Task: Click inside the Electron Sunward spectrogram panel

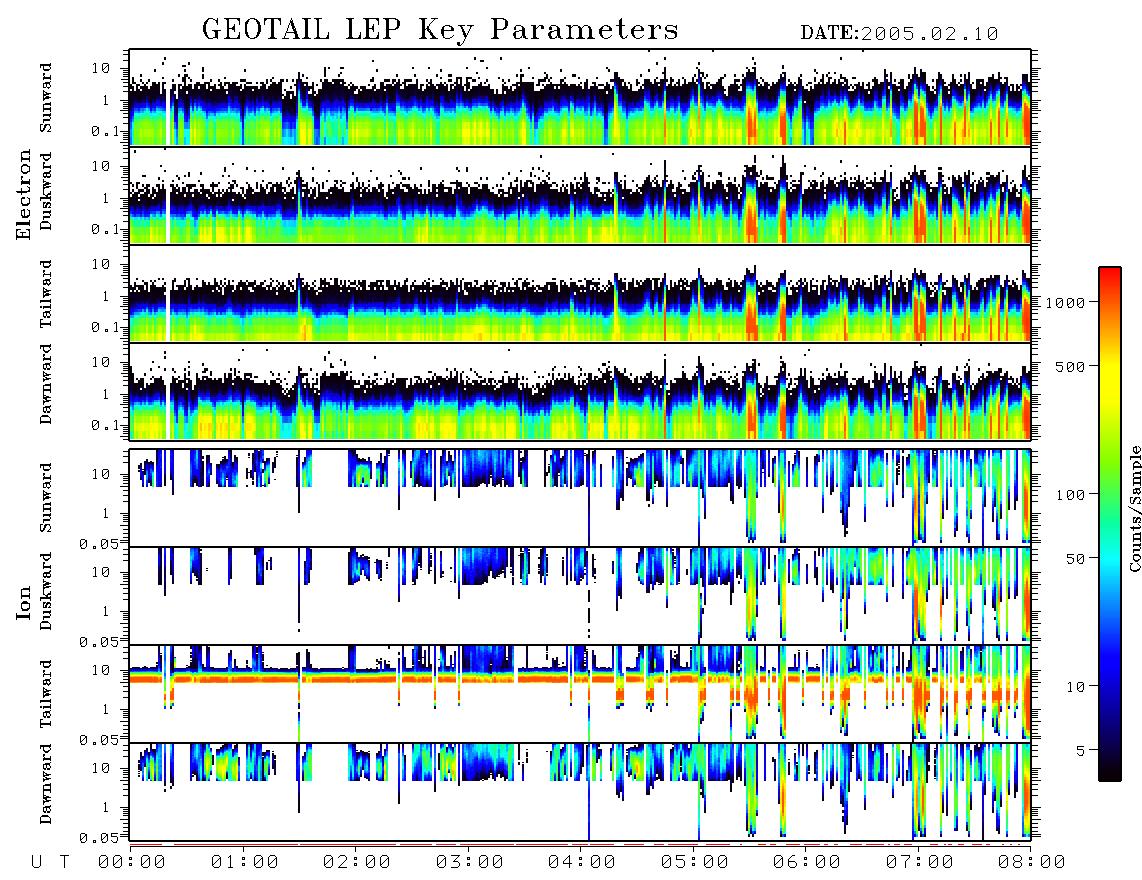Action: (580, 98)
